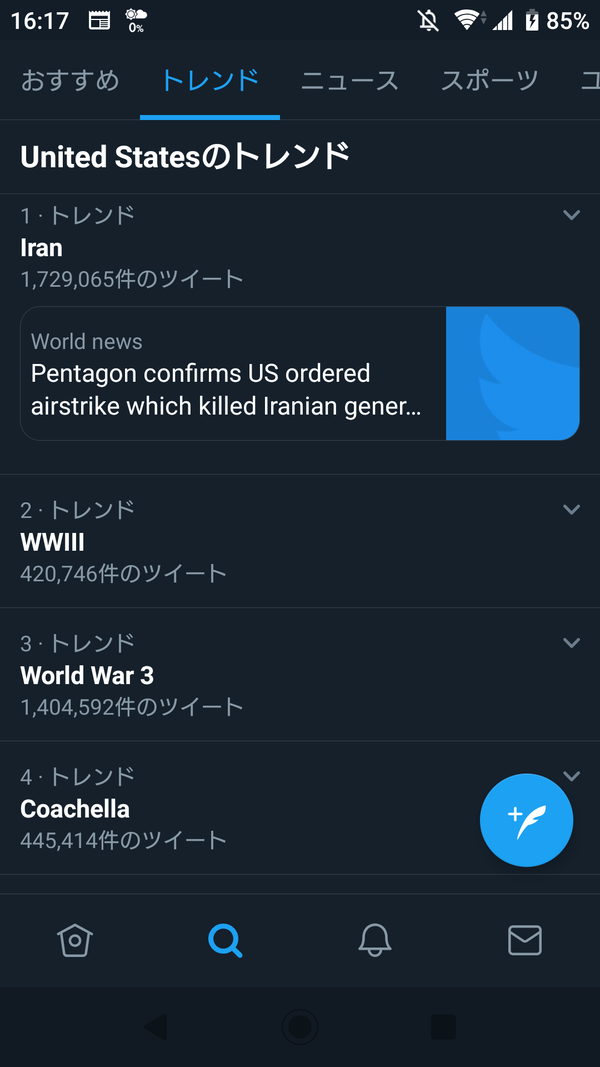This screenshot has width=600, height=1067.
Task: Tap the Android recent apps square button
Action: coord(443,1026)
